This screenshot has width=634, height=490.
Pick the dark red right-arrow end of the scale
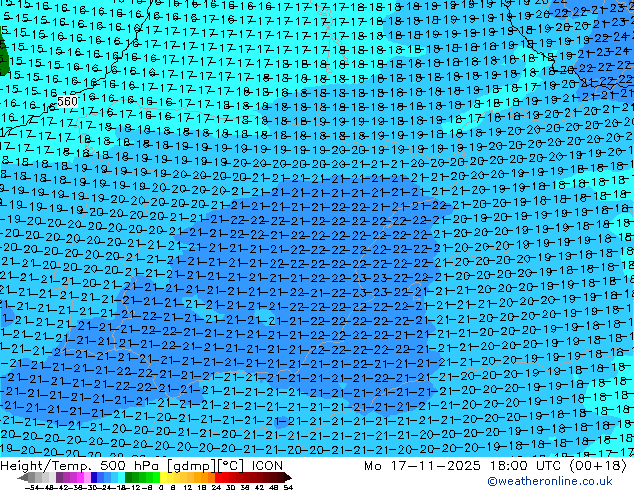[x=287, y=478]
